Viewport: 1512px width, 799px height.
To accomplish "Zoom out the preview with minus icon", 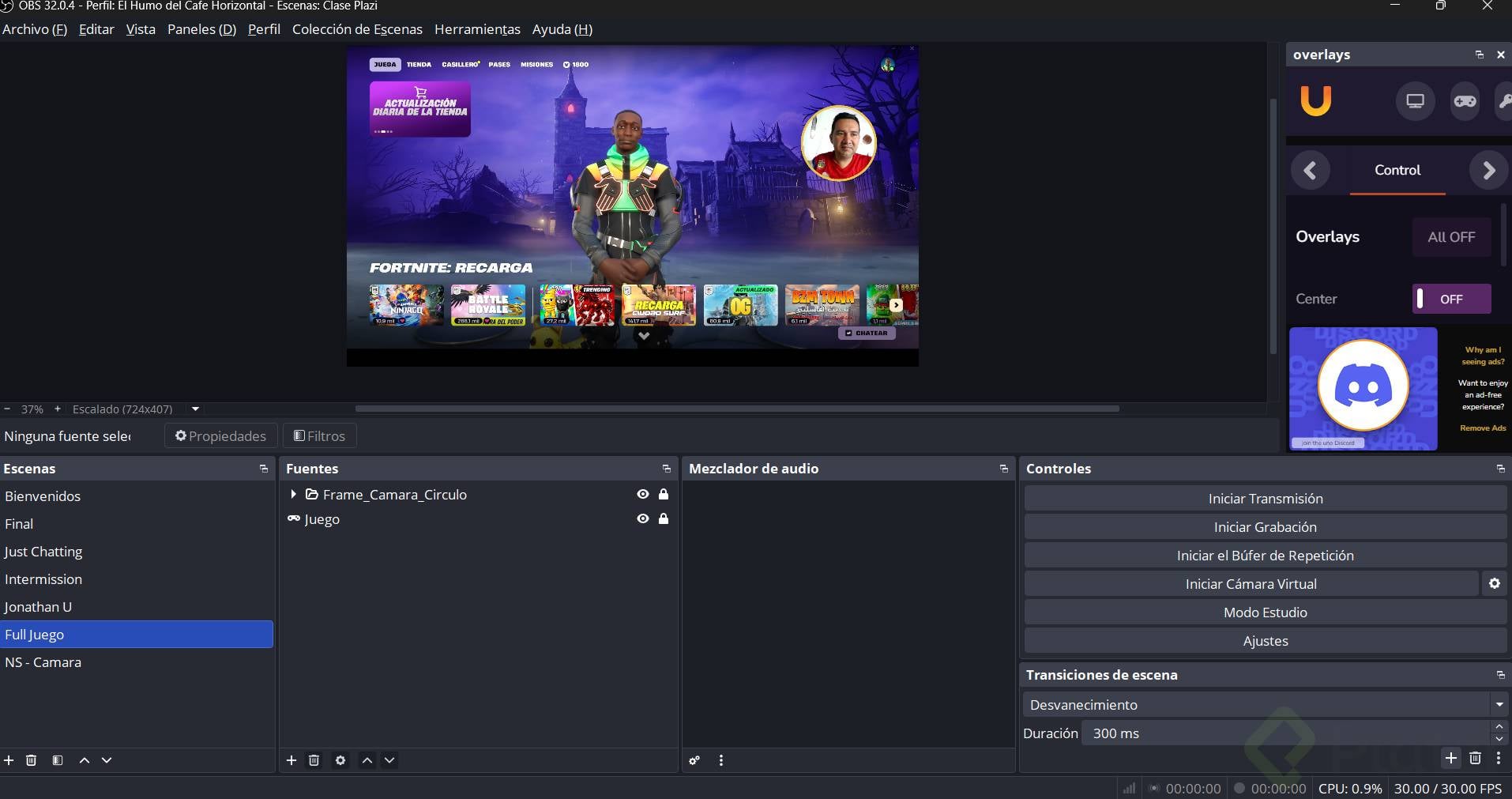I will (7, 409).
